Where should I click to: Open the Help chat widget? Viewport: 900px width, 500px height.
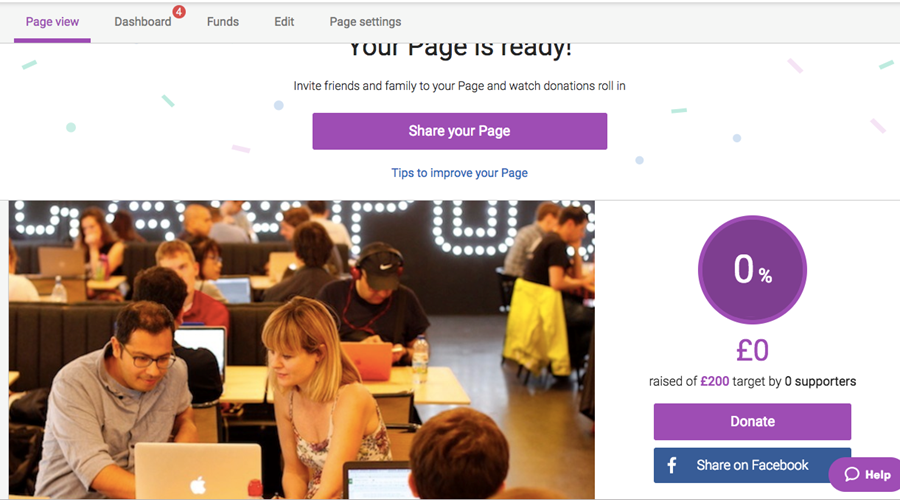[x=866, y=474]
